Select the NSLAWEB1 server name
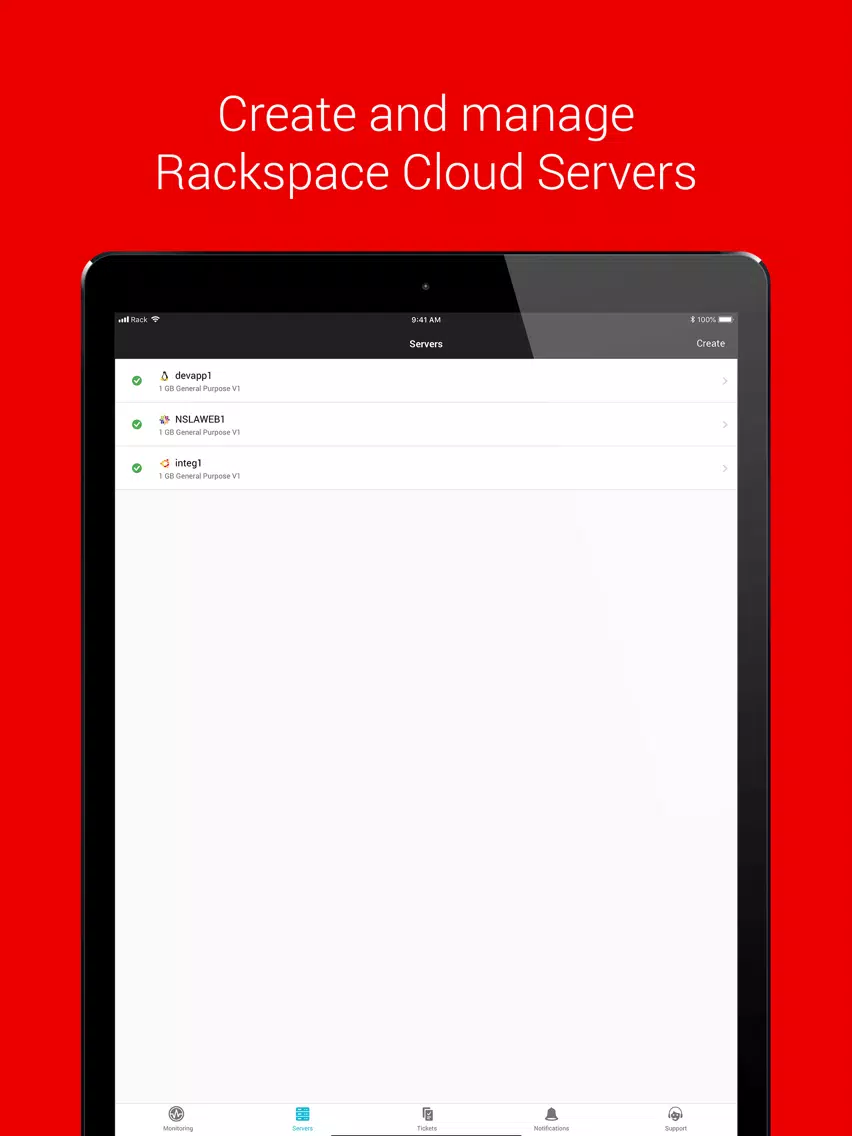The height and width of the screenshot is (1136, 852). pos(200,419)
